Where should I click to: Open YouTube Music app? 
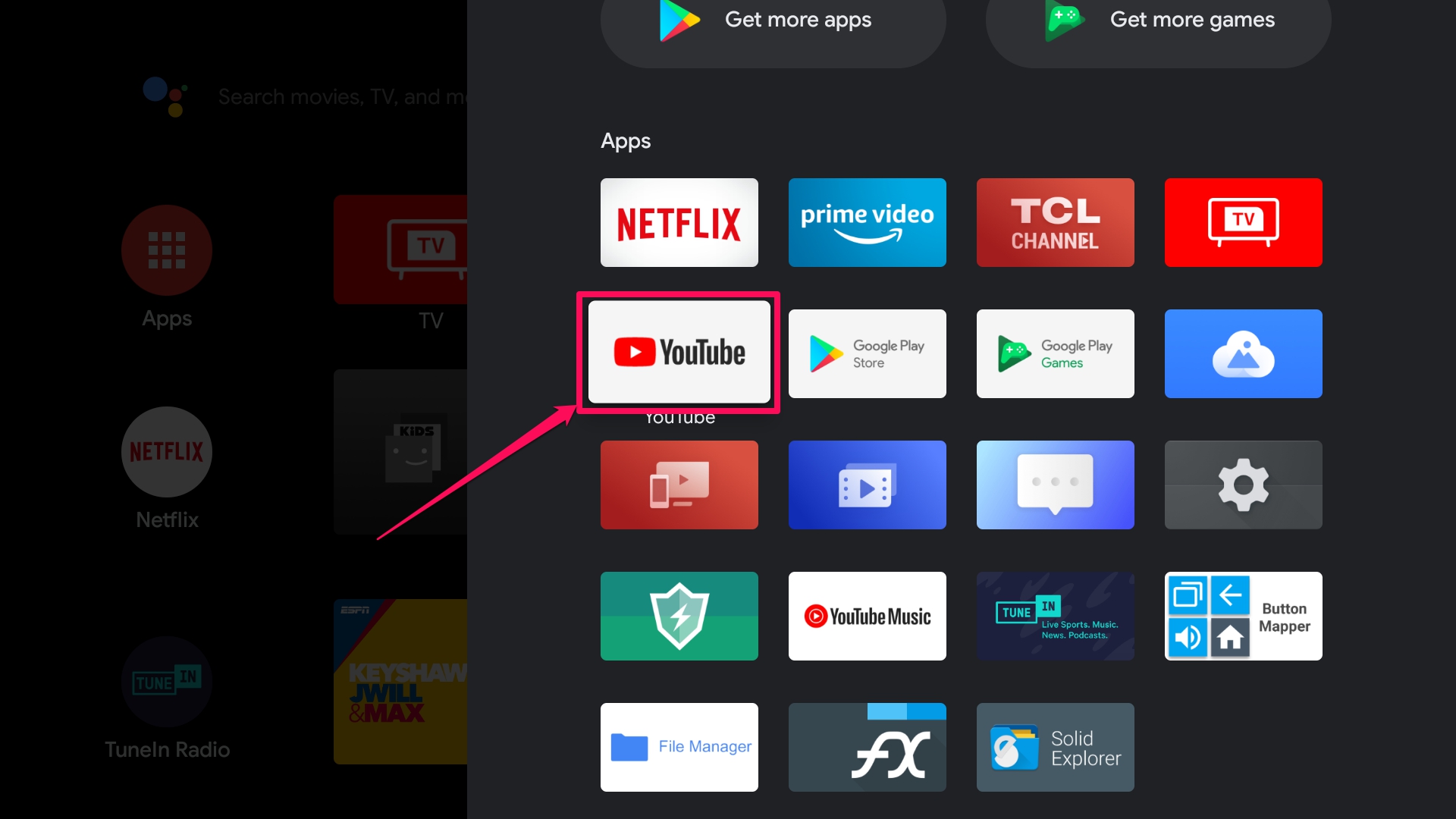(867, 615)
